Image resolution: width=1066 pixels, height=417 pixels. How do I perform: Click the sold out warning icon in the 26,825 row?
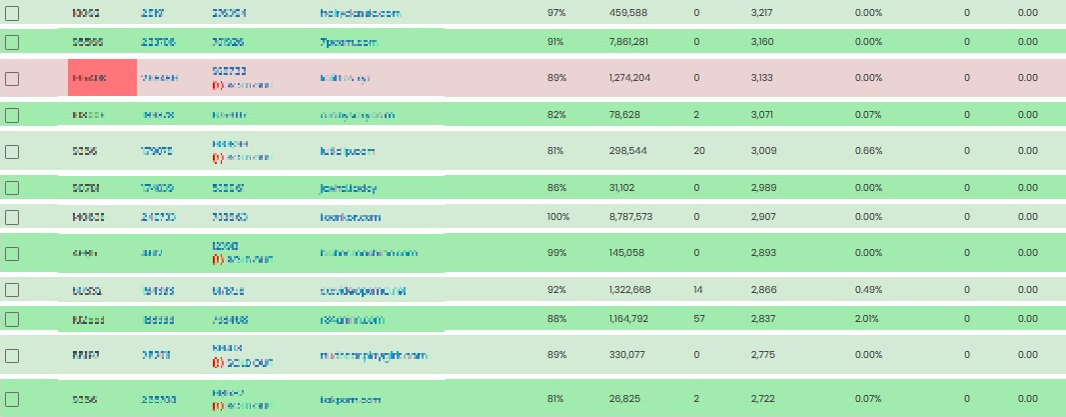217,406
